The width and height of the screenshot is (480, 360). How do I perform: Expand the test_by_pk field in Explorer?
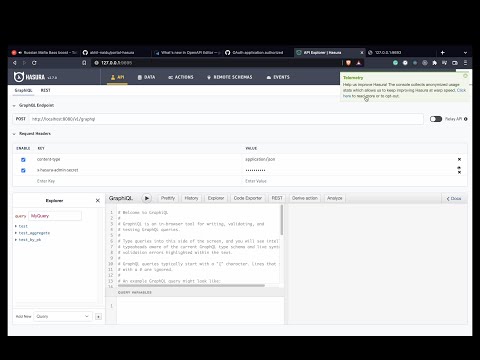[x=28, y=240]
